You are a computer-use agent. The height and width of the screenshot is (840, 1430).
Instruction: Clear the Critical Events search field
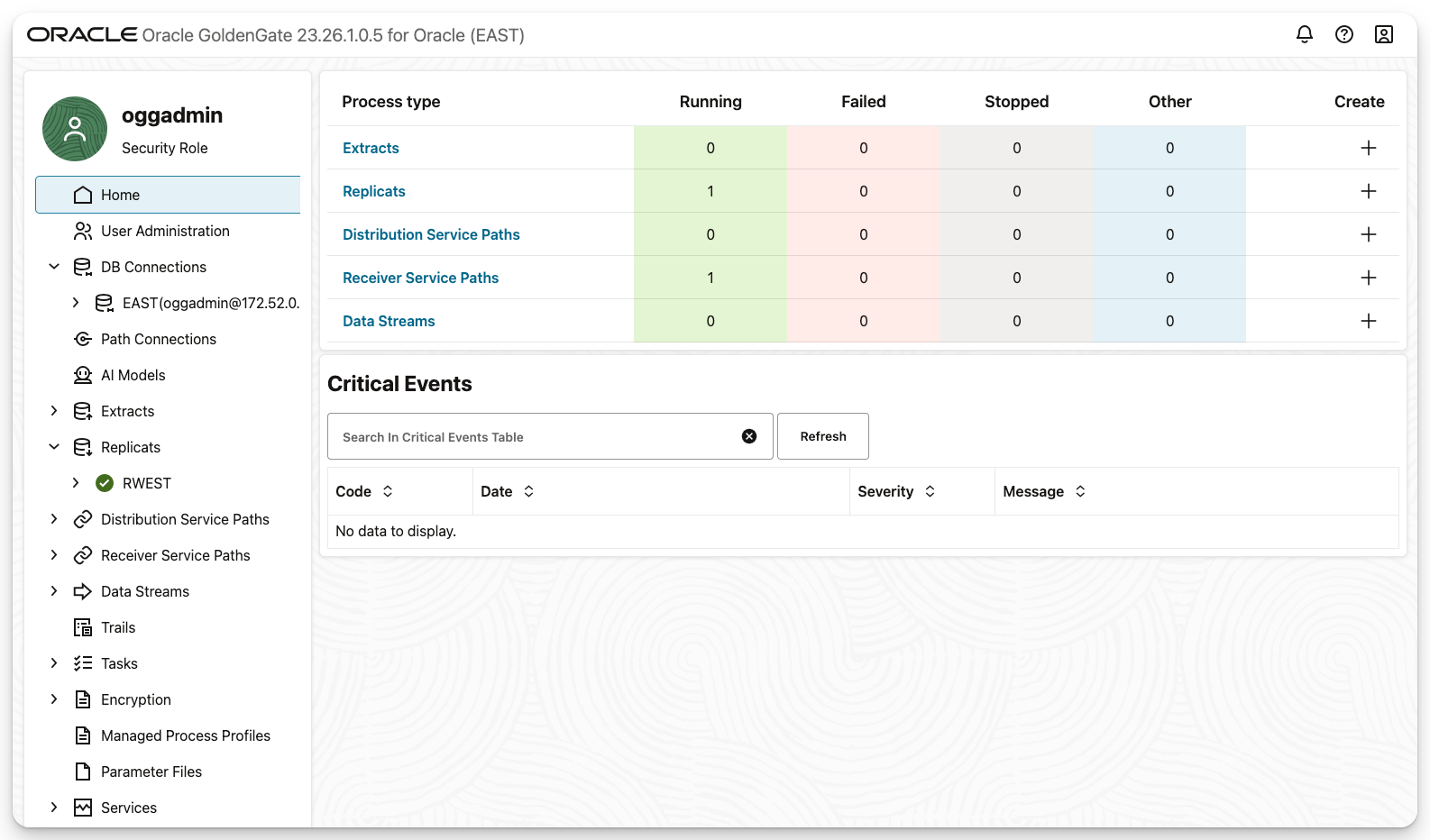click(748, 436)
